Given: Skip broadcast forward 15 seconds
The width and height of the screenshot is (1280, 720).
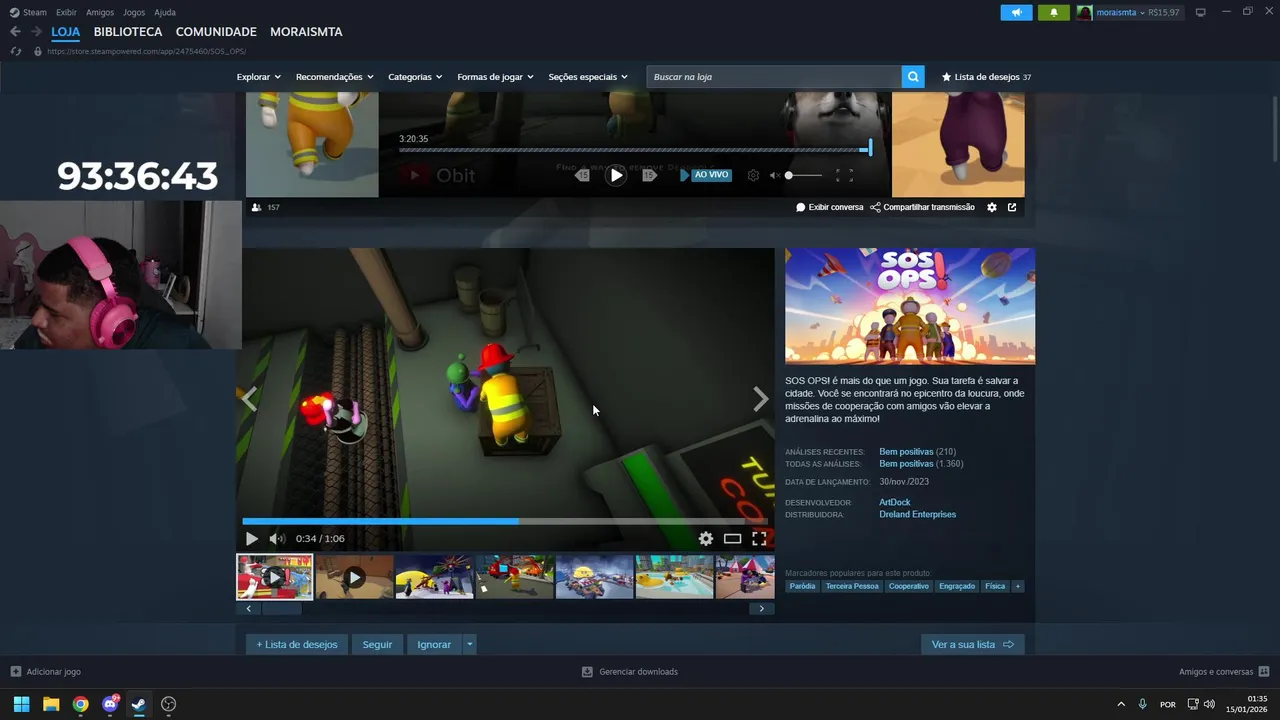Looking at the screenshot, I should [x=649, y=175].
